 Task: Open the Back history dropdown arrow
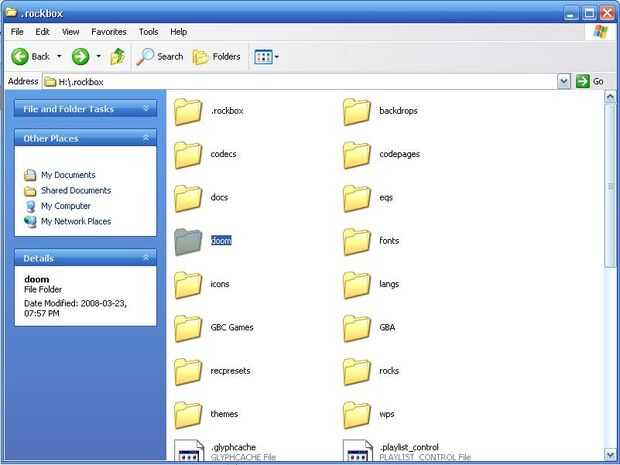59,57
